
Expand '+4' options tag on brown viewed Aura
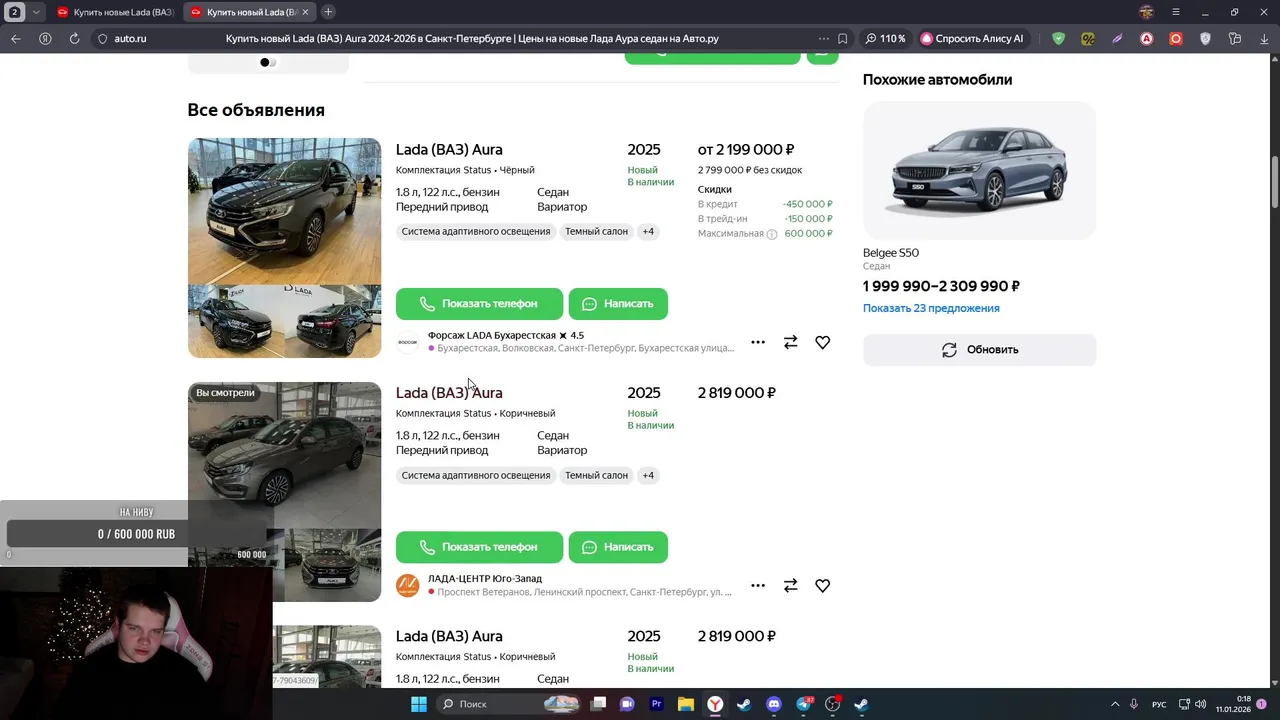(x=648, y=476)
